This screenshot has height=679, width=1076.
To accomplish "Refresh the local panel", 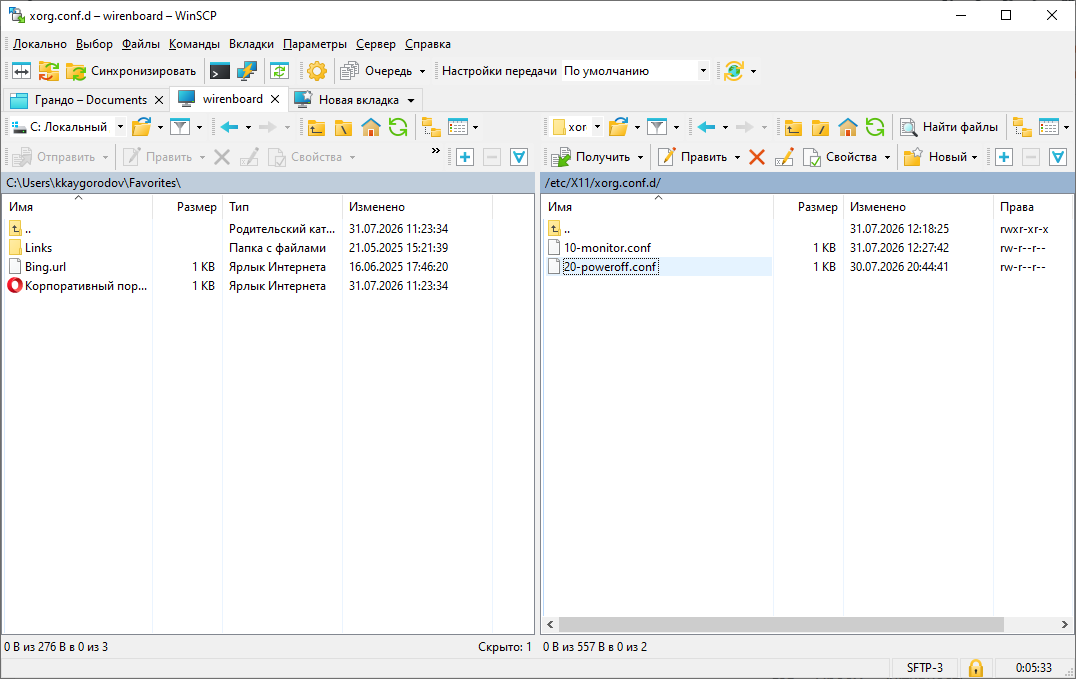I will (x=398, y=127).
